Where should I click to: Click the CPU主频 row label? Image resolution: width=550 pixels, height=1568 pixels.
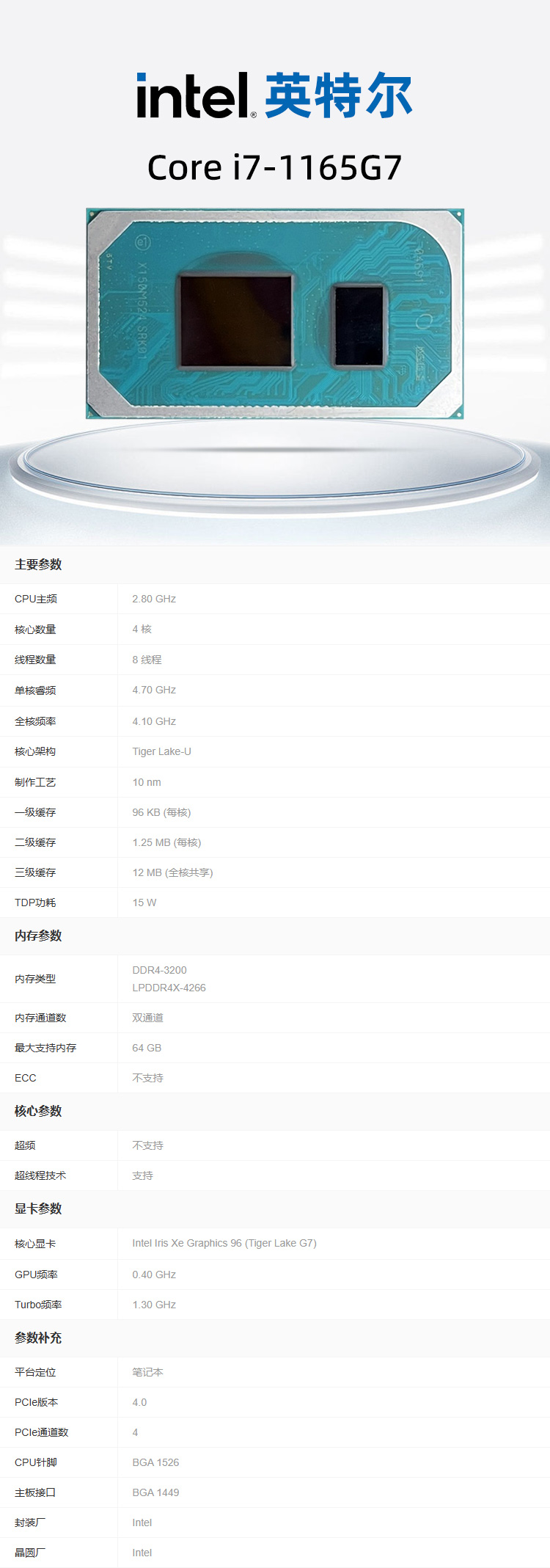pyautogui.click(x=36, y=599)
